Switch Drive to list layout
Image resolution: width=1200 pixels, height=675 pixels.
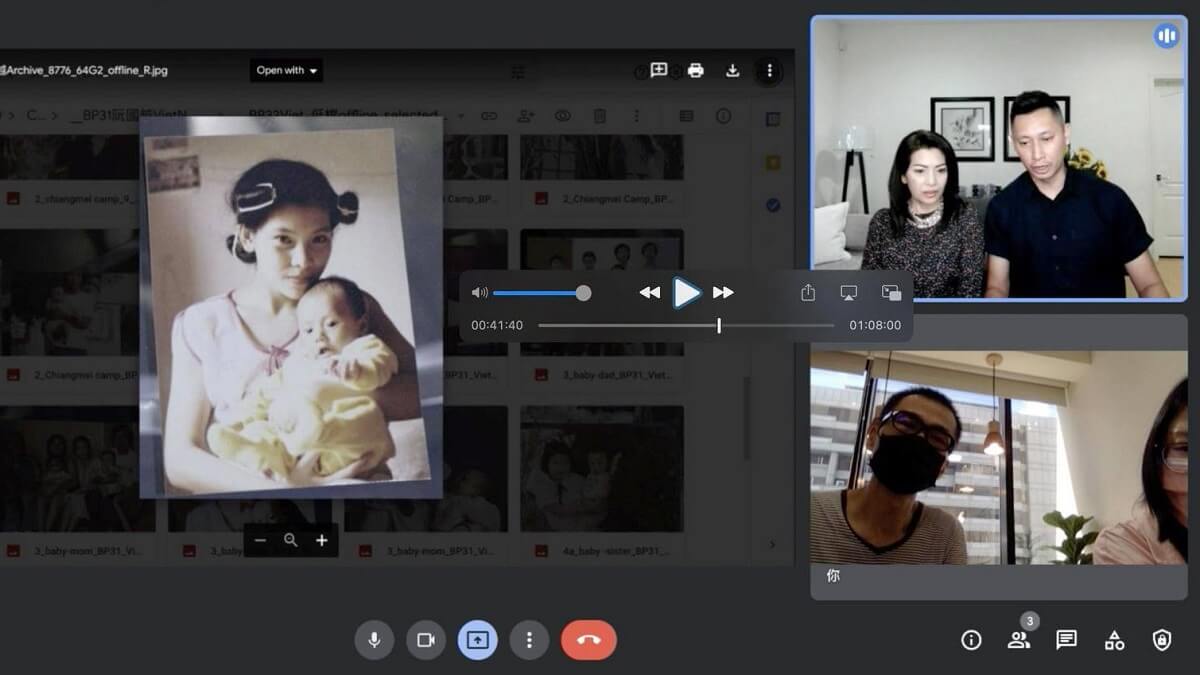point(686,116)
